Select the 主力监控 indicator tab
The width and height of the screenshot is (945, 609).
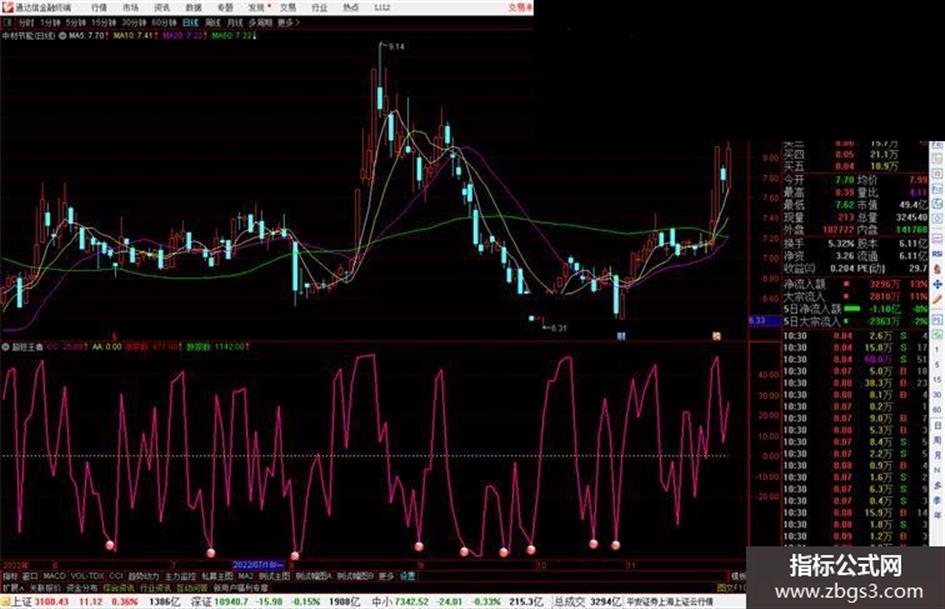(180, 576)
